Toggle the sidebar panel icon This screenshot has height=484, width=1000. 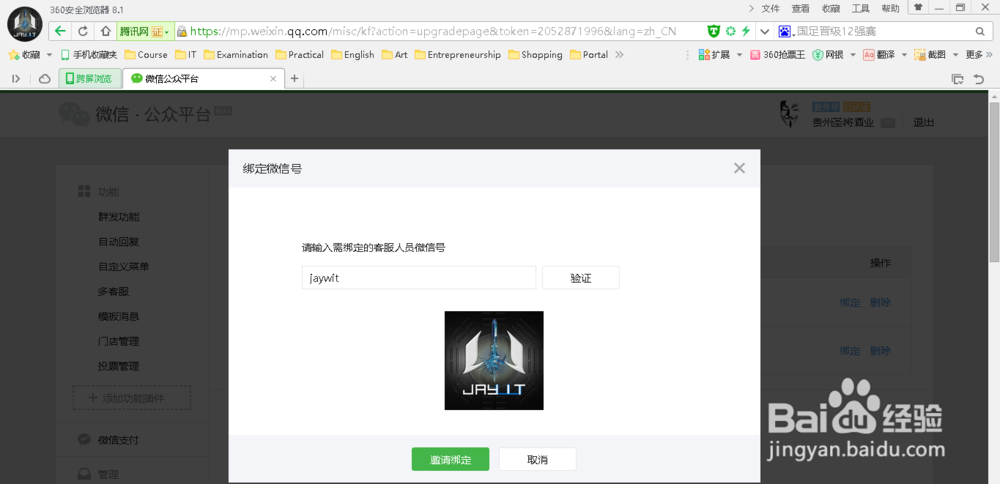point(17,78)
